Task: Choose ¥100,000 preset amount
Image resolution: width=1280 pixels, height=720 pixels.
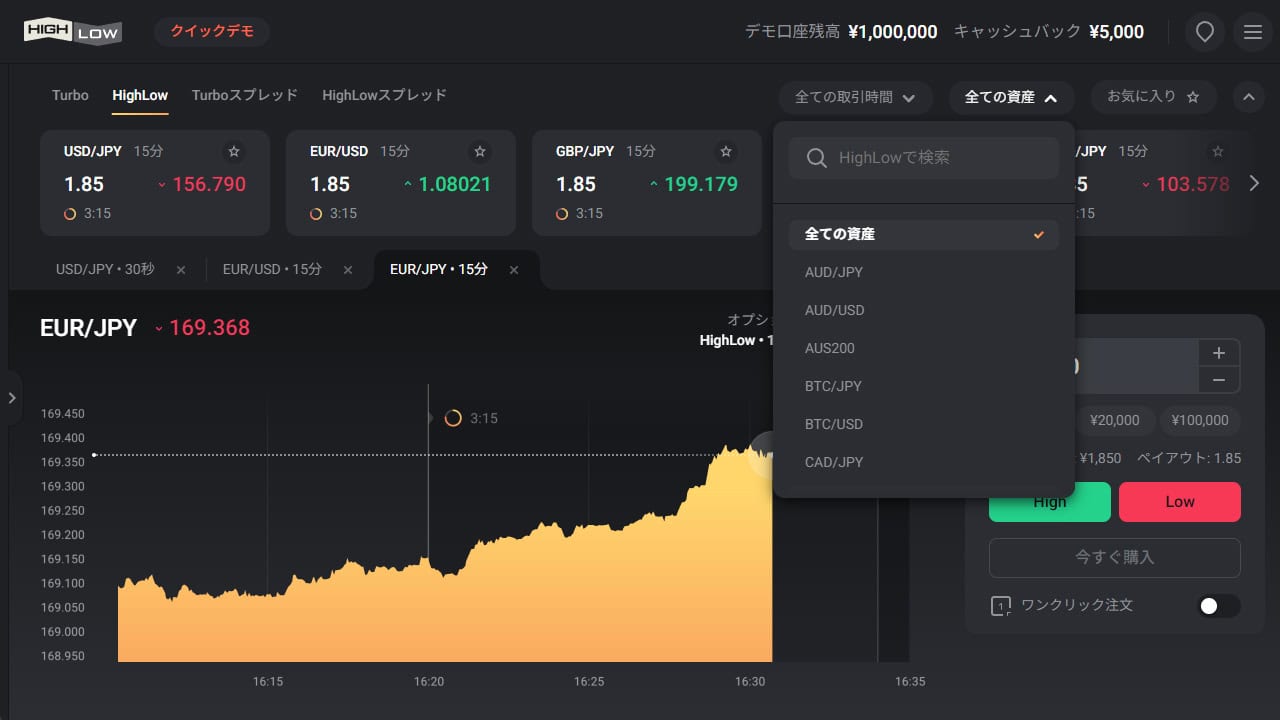Action: [1200, 420]
